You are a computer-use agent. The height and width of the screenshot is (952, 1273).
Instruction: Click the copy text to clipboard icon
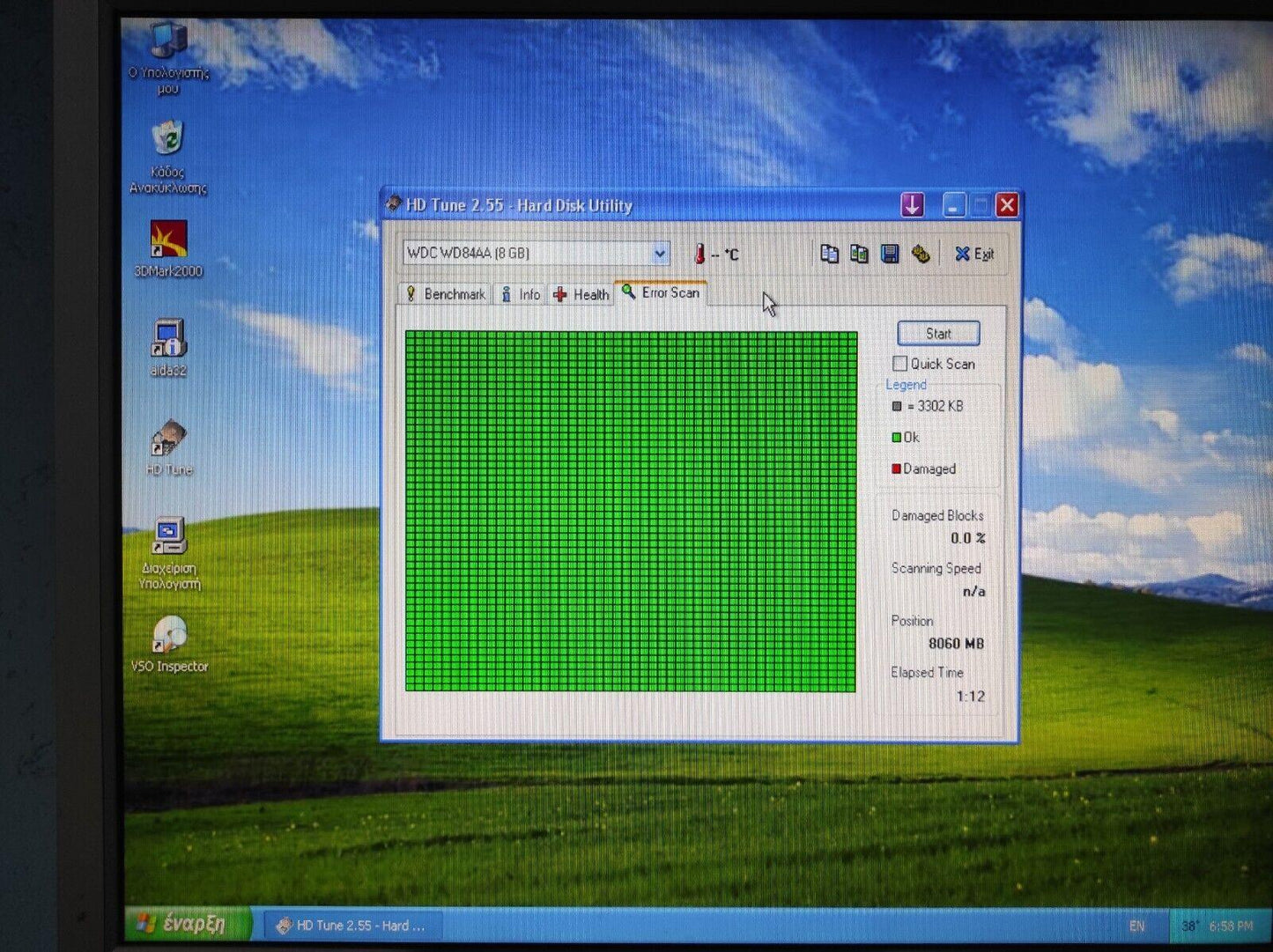829,254
